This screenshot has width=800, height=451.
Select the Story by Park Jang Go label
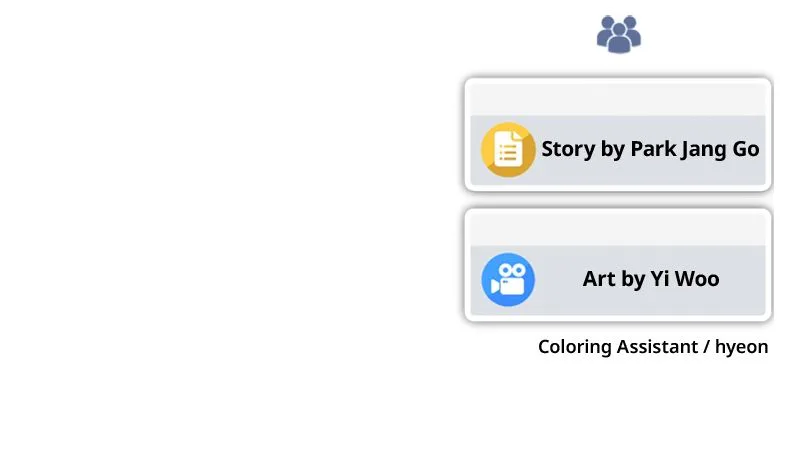pyautogui.click(x=650, y=149)
